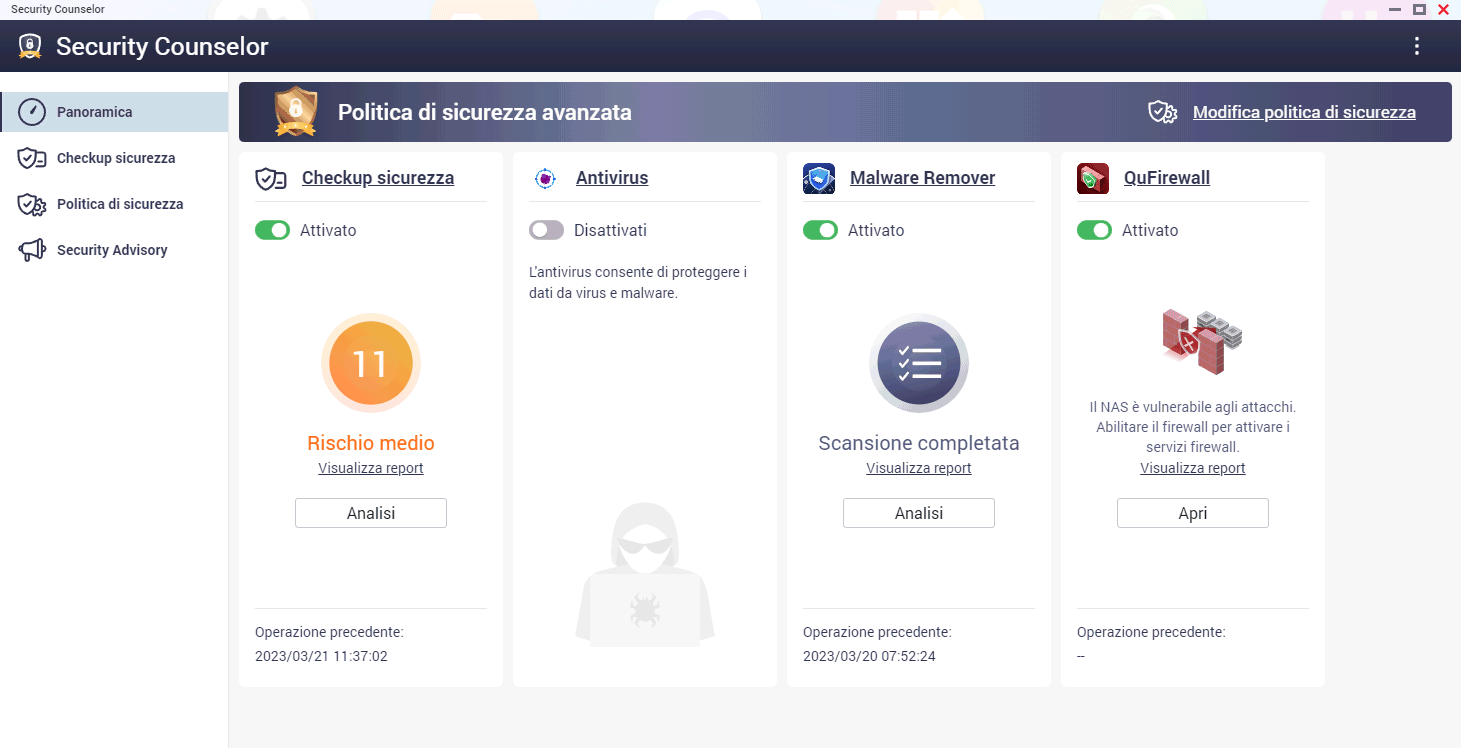Click the date 2023/03/20 07:52:24
1461x748 pixels.
click(869, 656)
